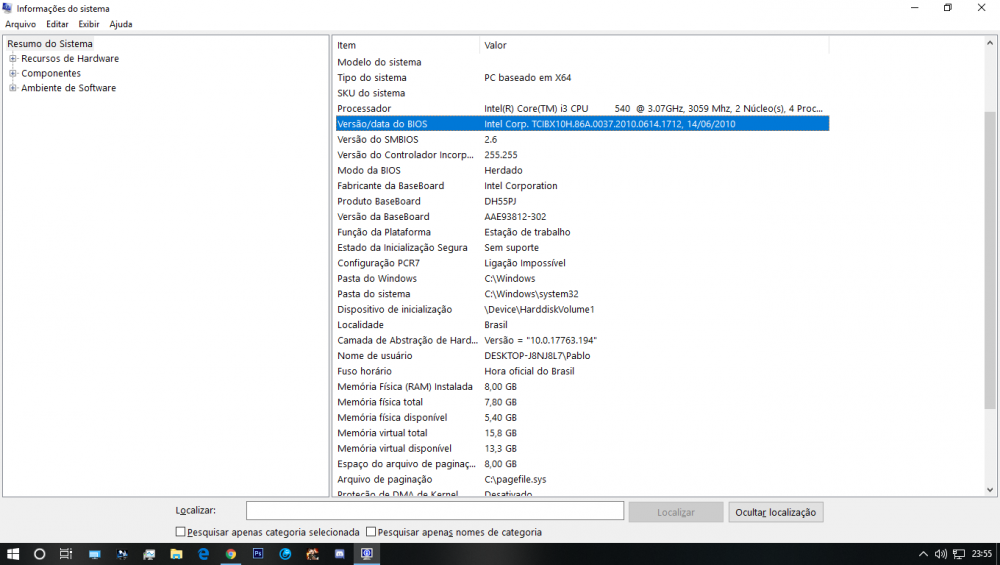Image resolution: width=1000 pixels, height=565 pixels.
Task: Launch Google Chrome from the taskbar
Action: pos(231,553)
